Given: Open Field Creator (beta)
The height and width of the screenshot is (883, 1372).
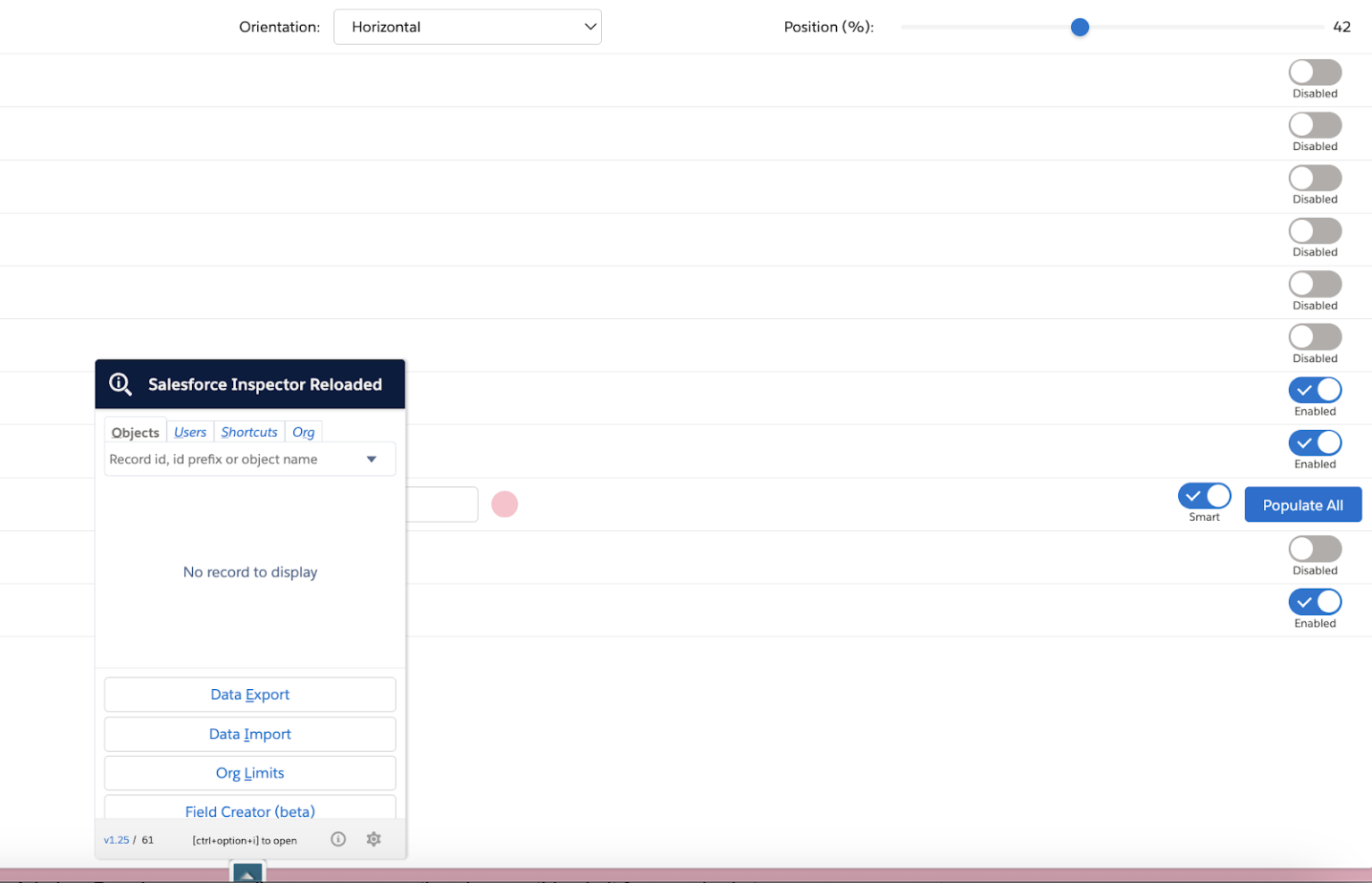Looking at the screenshot, I should (x=250, y=808).
